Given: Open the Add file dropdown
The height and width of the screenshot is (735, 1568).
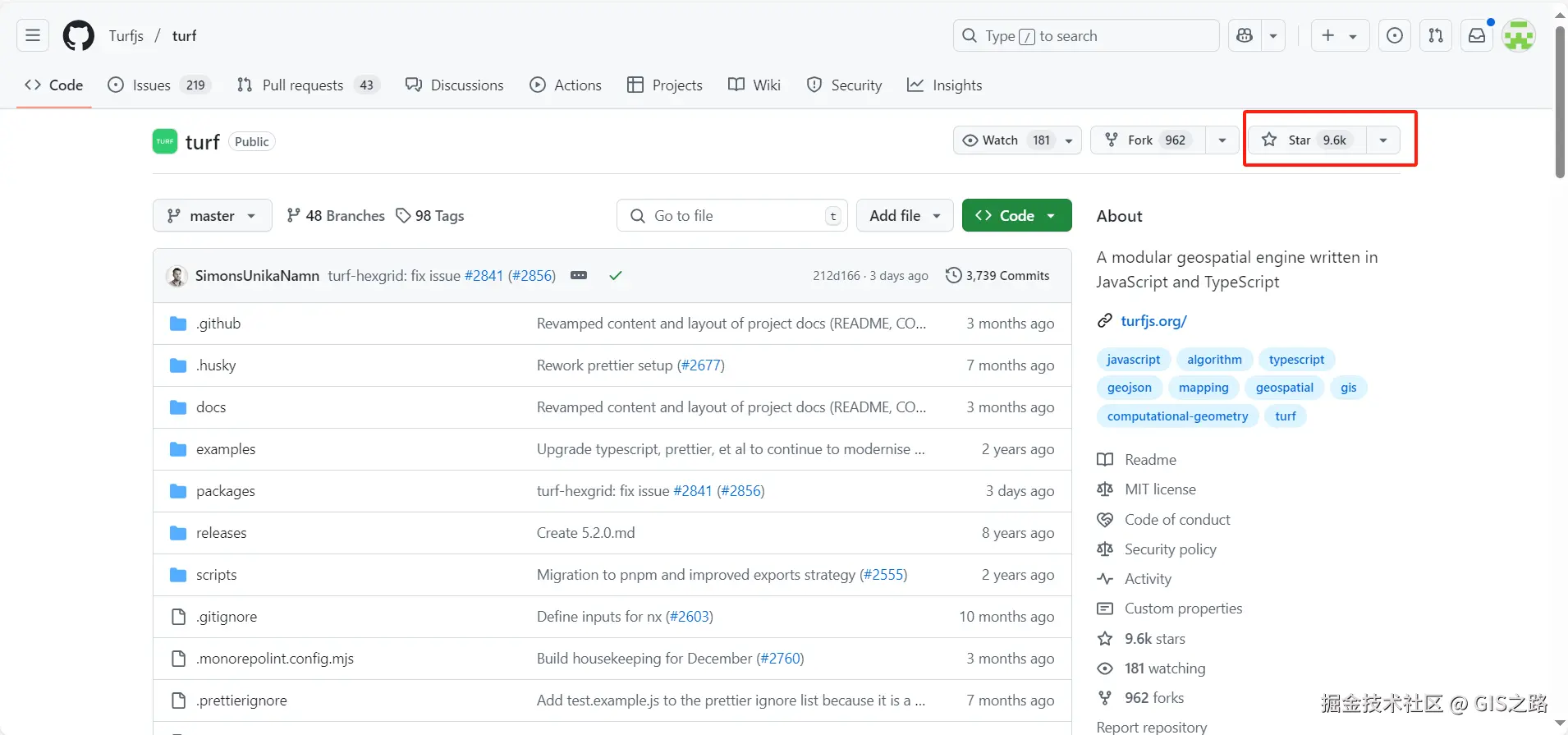Looking at the screenshot, I should point(904,216).
